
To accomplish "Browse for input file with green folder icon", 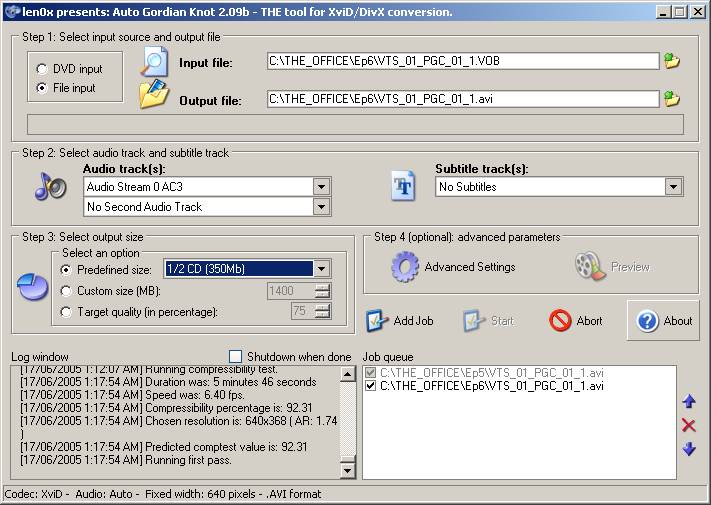I will (x=672, y=61).
